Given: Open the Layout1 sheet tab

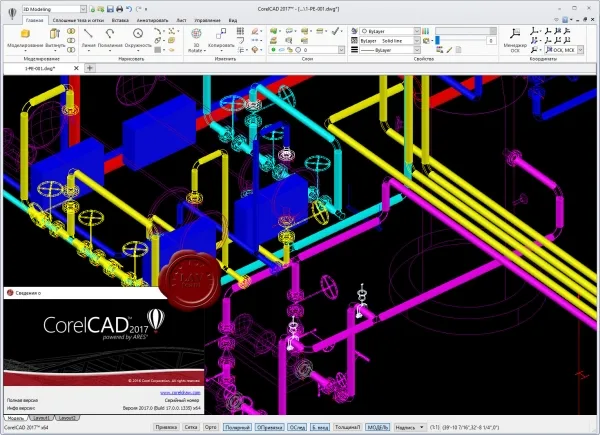Looking at the screenshot, I should coord(41,418).
